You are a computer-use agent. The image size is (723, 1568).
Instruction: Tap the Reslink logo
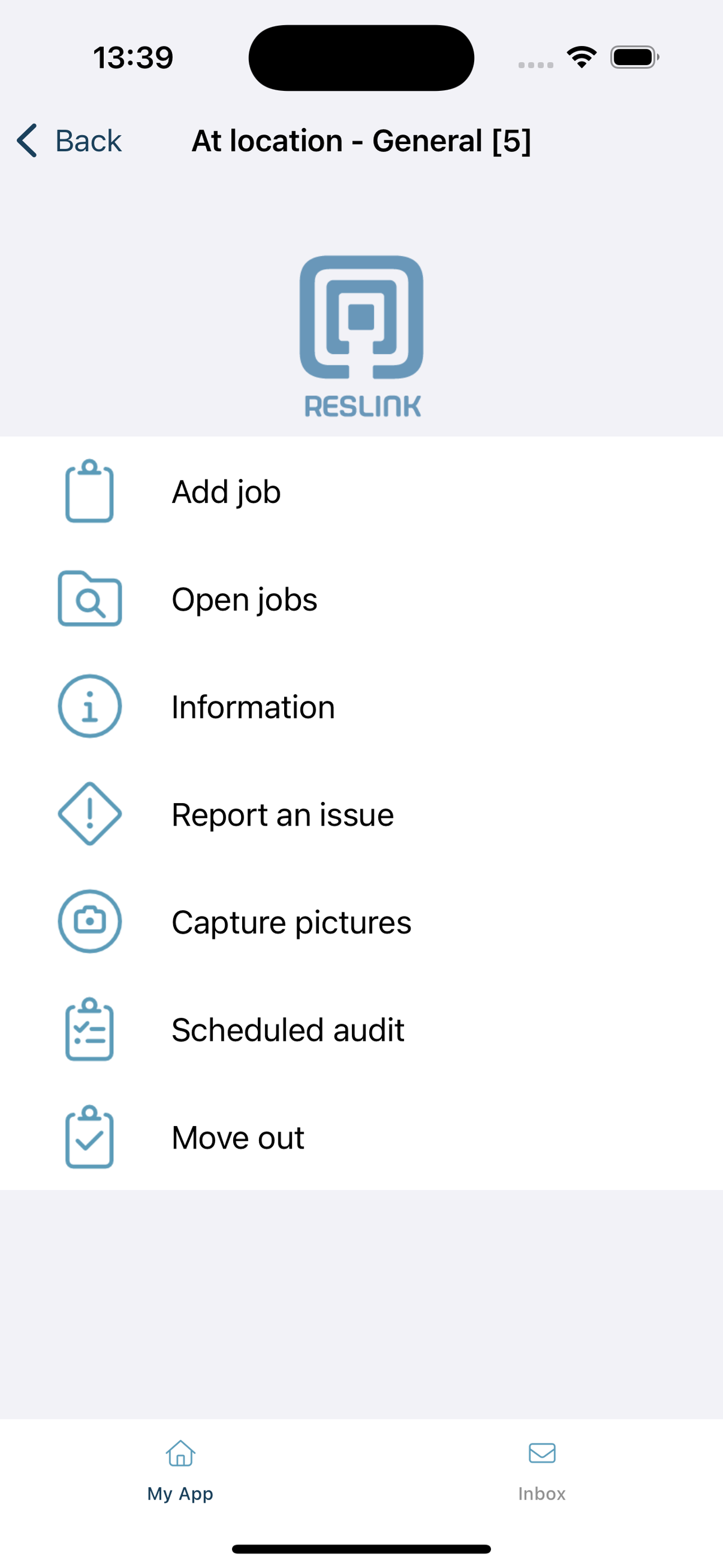tap(361, 336)
